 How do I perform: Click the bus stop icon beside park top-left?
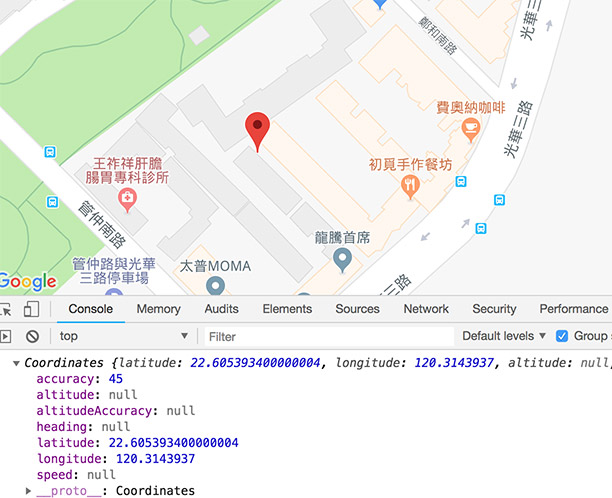50,152
